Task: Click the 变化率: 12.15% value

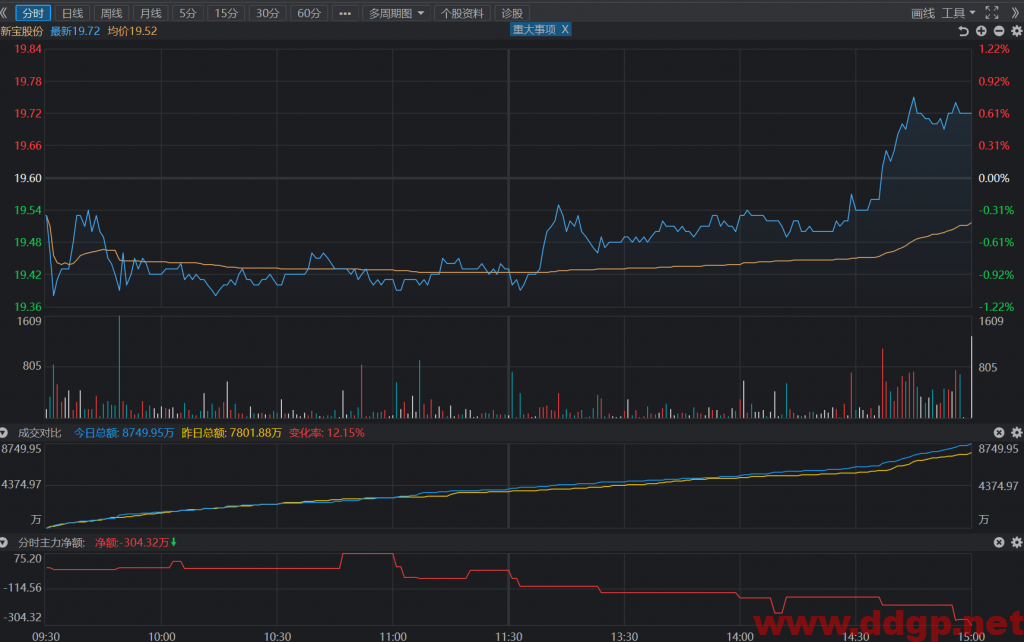Action: point(327,432)
